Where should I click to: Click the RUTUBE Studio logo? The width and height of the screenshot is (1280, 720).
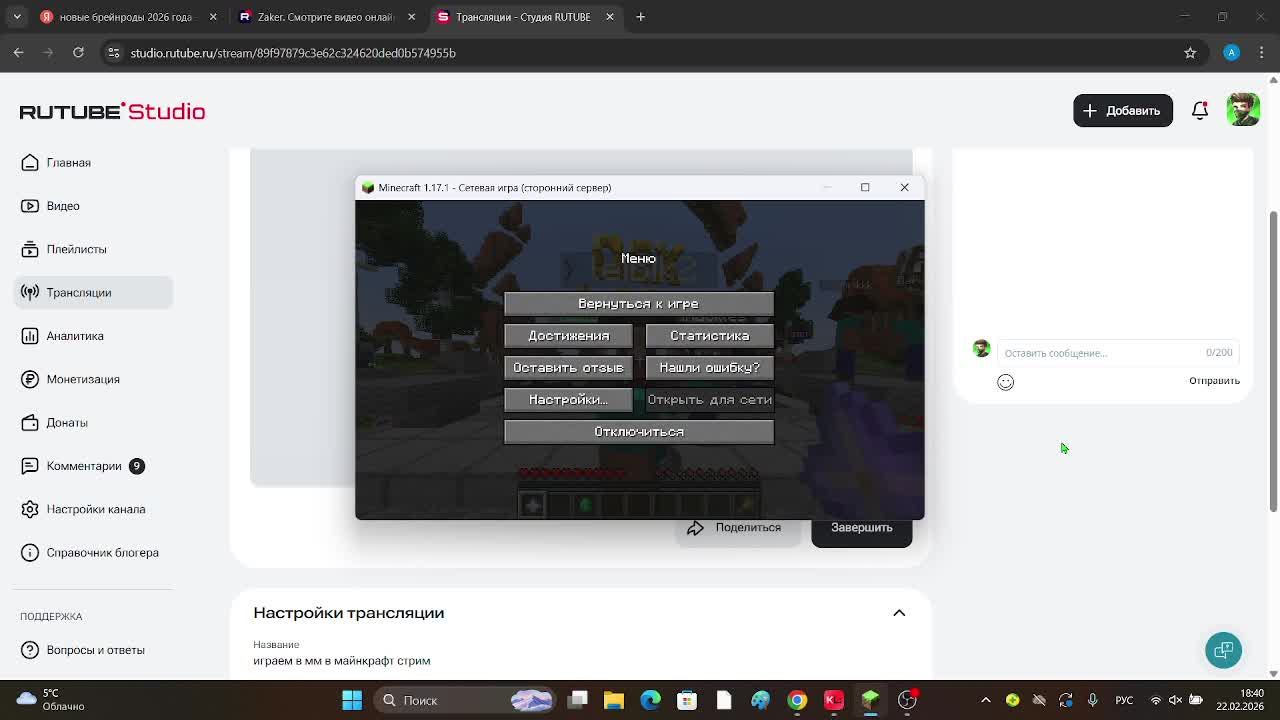(x=112, y=111)
